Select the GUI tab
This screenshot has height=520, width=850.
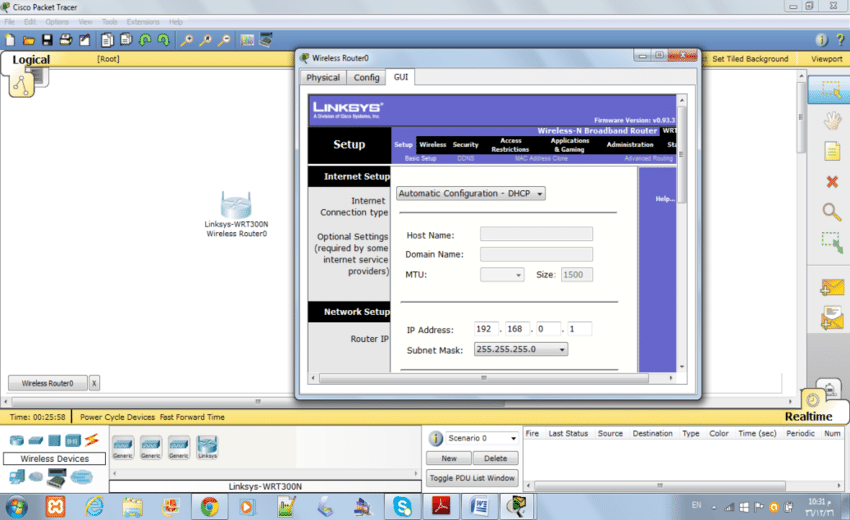tap(401, 77)
